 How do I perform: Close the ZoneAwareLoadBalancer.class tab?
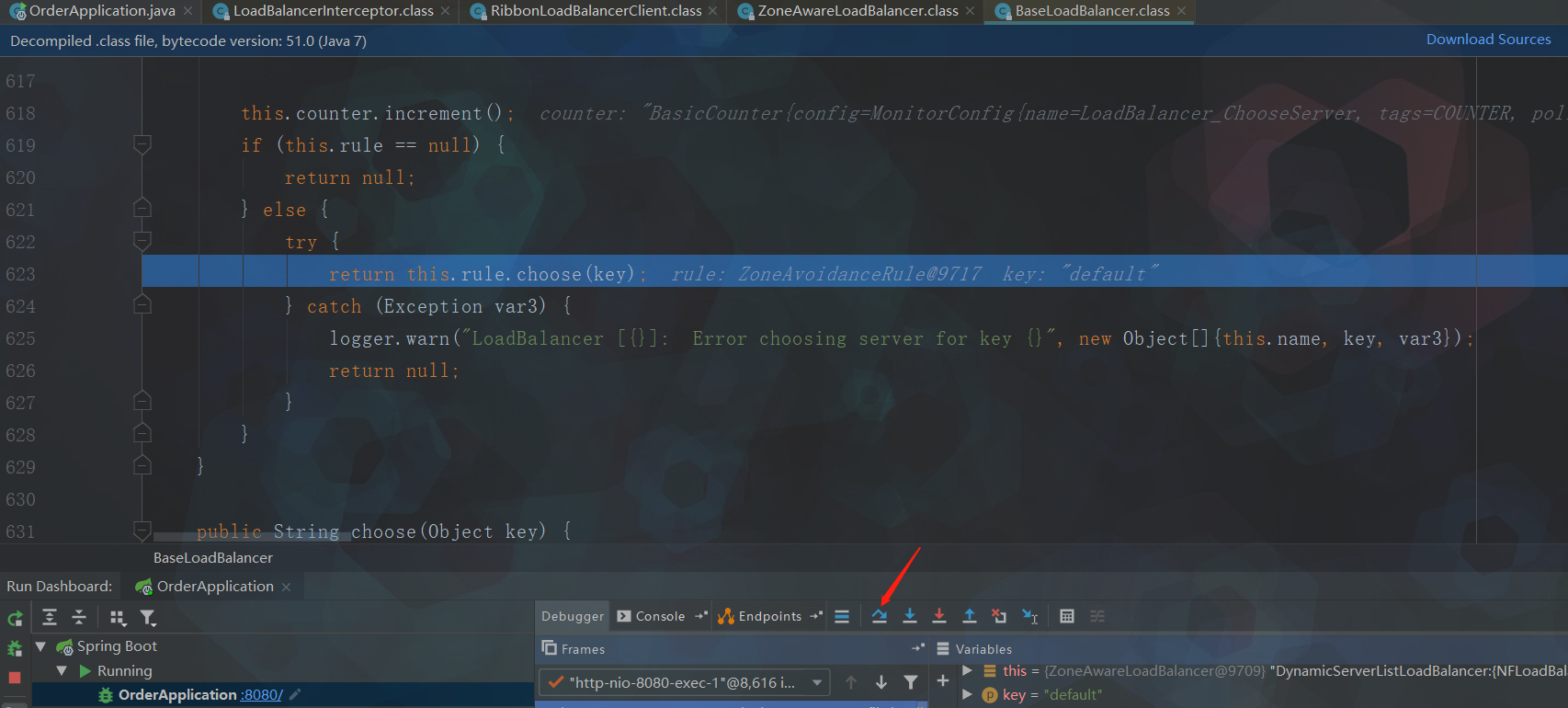tap(970, 11)
